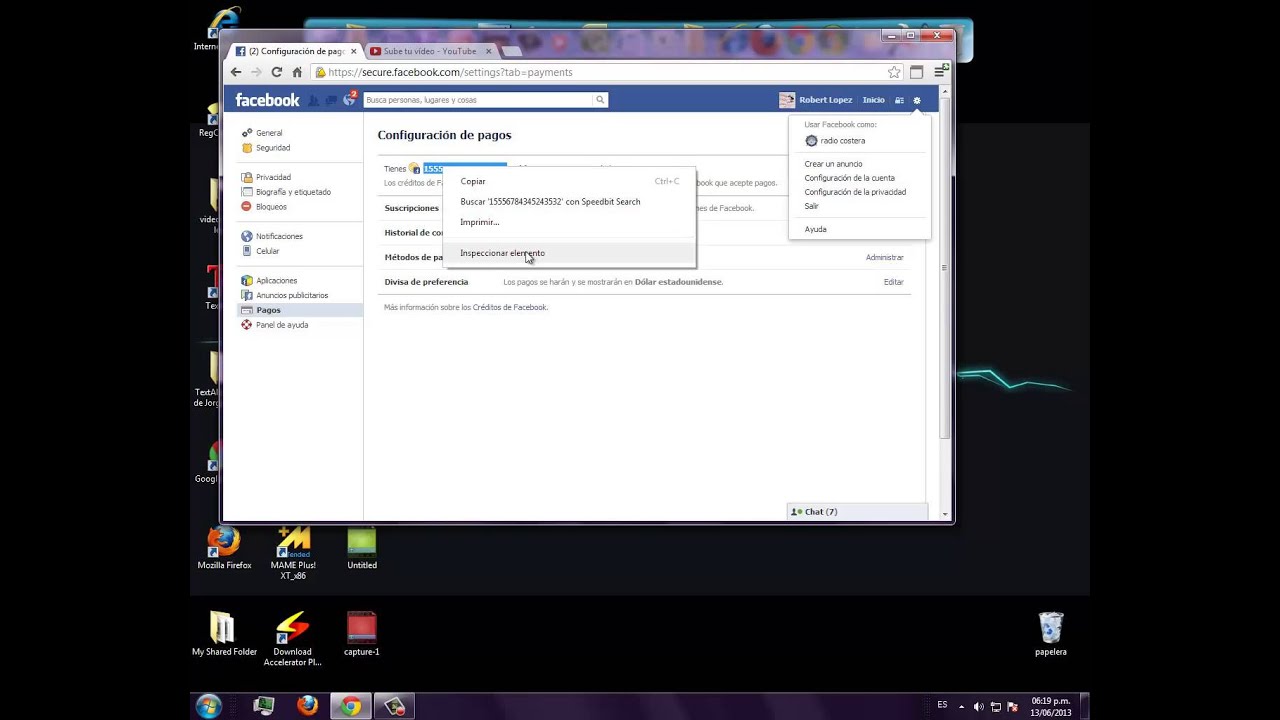Go to Inicio in Facebook header

click(x=874, y=100)
